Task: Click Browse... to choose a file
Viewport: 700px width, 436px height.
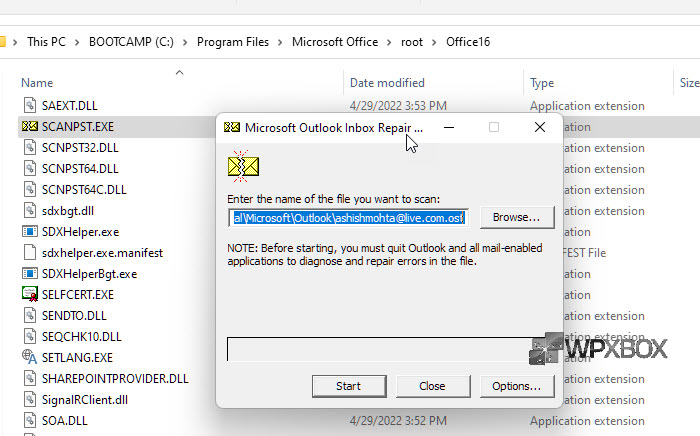Action: point(517,217)
